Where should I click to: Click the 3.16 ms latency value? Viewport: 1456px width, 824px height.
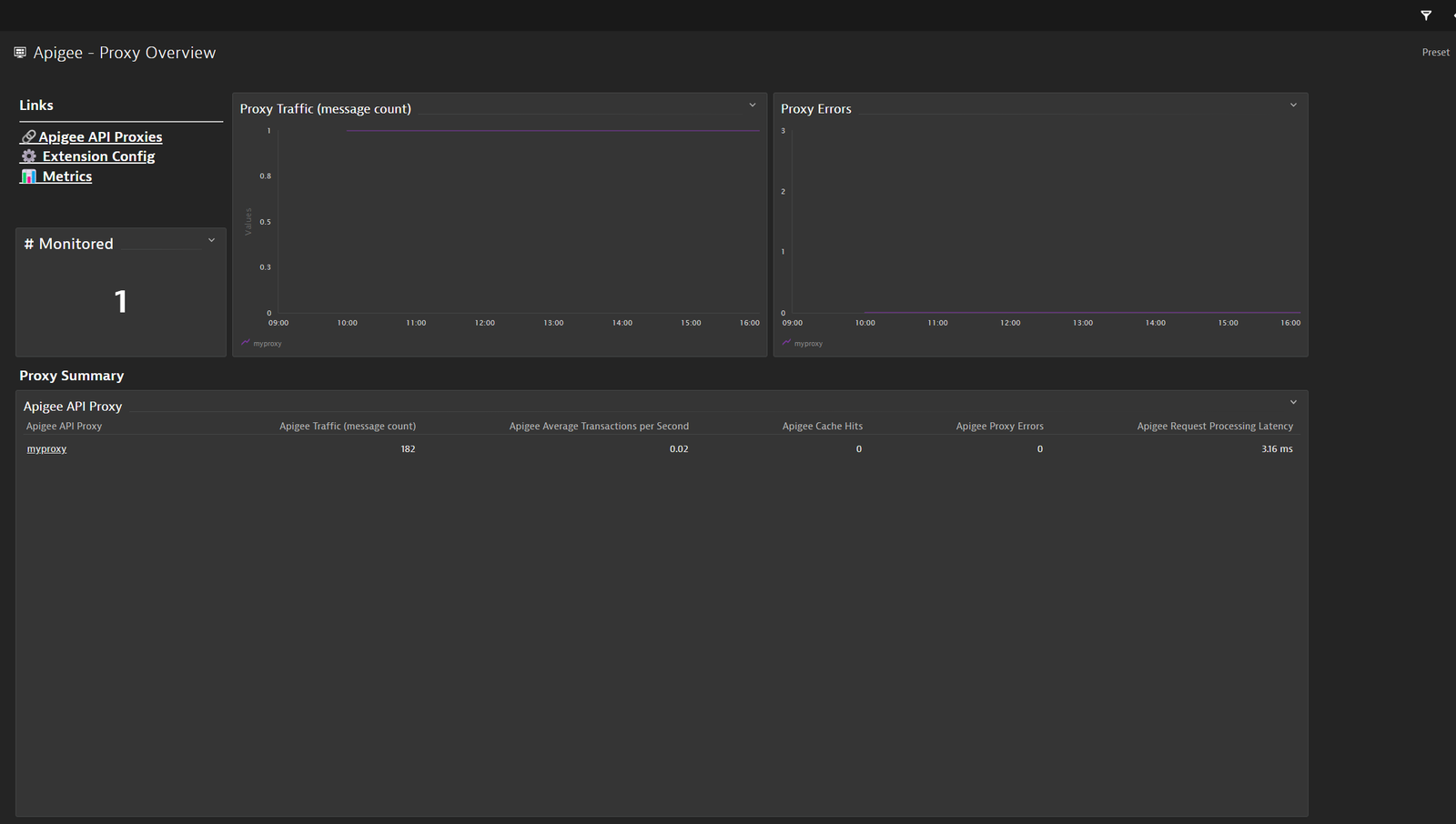pos(1277,449)
